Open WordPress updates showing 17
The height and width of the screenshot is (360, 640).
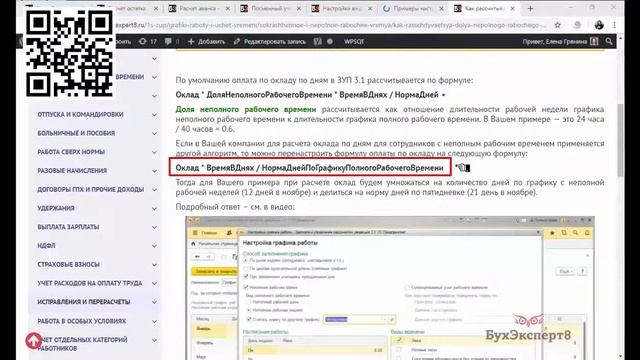148,42
